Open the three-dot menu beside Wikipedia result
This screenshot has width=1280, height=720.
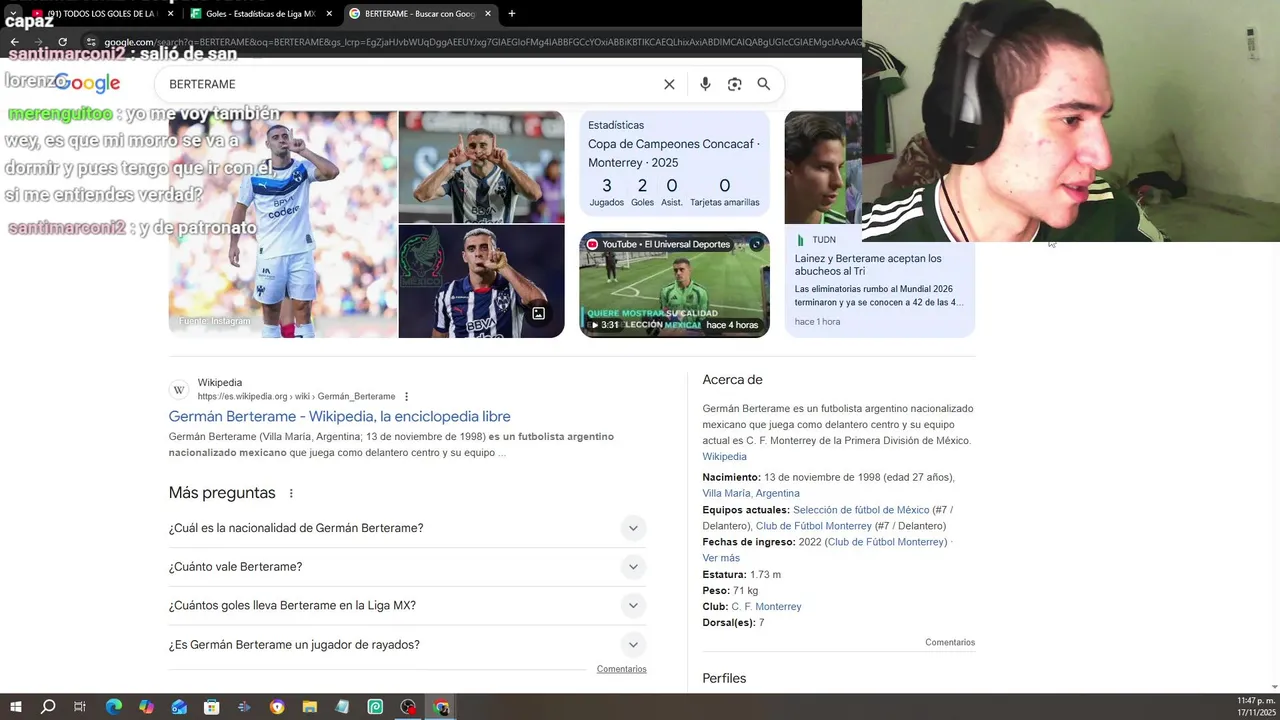click(x=406, y=397)
